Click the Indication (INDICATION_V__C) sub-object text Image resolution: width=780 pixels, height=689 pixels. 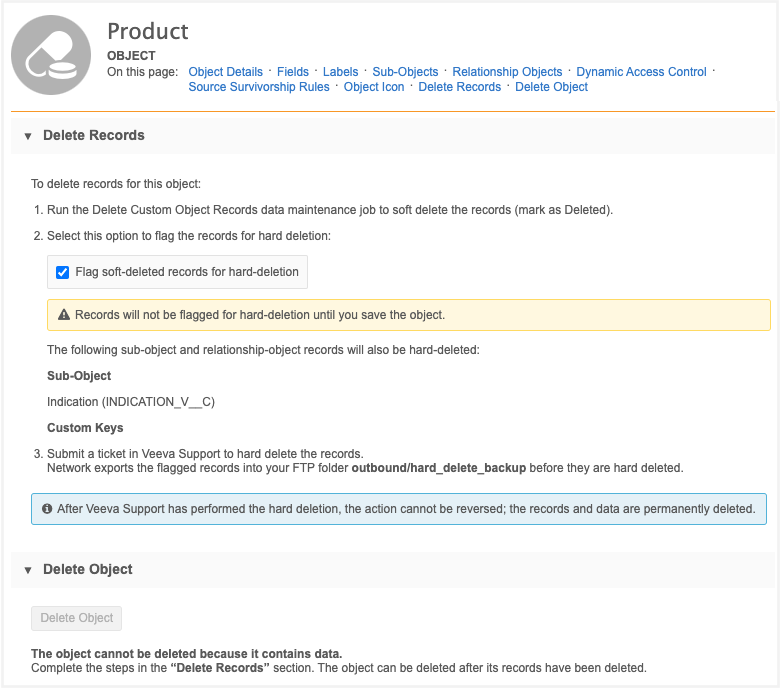pos(131,402)
